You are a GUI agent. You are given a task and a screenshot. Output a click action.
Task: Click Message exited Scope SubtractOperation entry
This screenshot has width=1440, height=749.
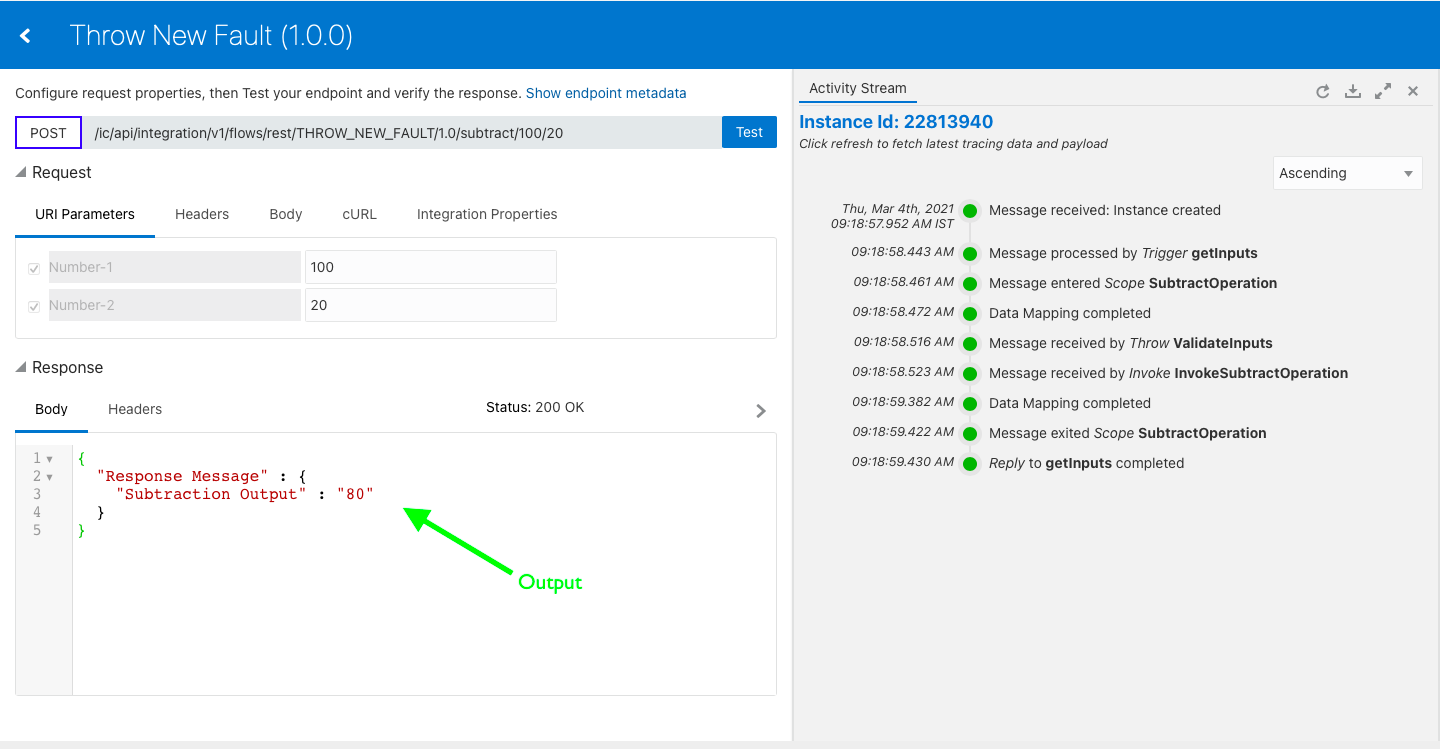tap(1128, 433)
